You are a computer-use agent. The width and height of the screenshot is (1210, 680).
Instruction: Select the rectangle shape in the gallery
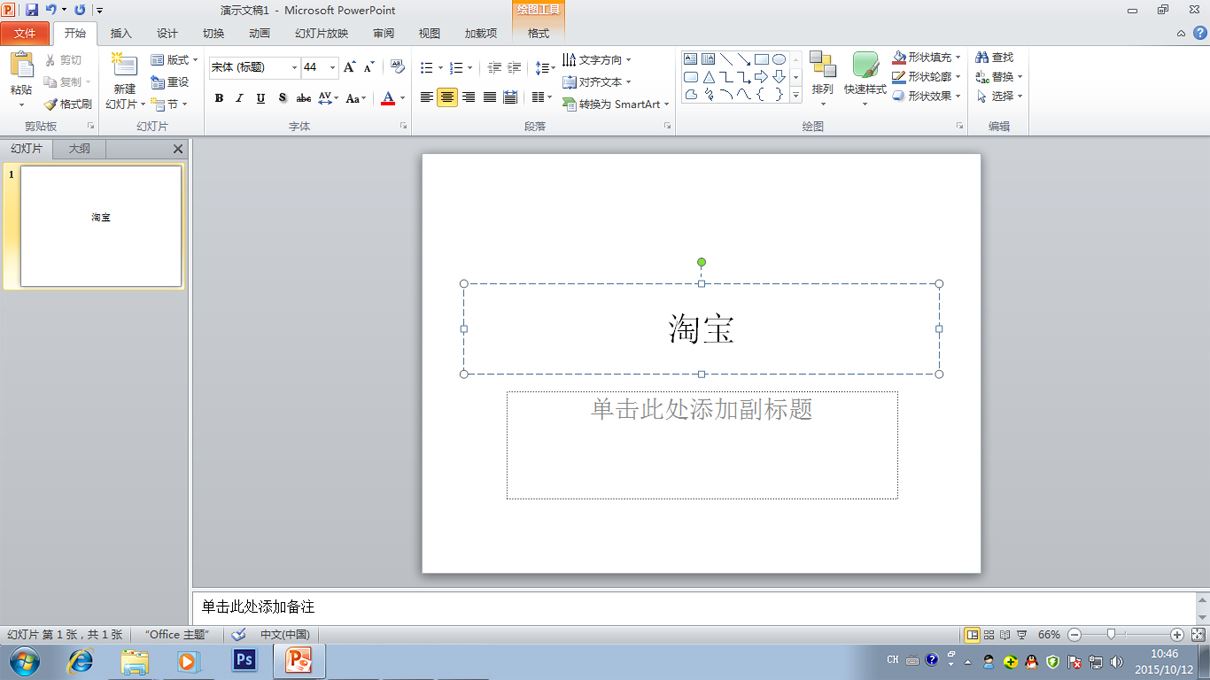pos(761,59)
